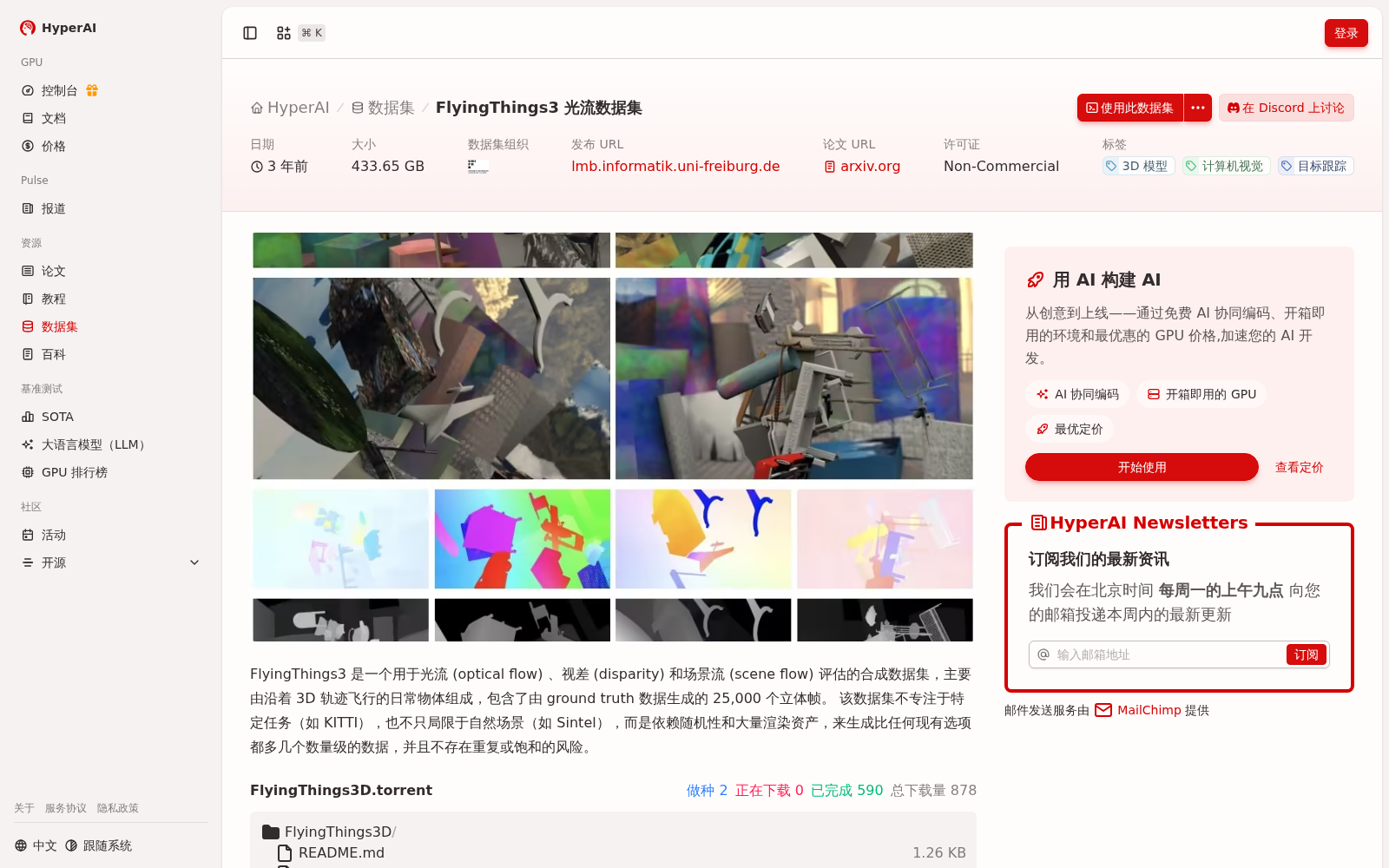Click the 订阅 subscribe button

pos(1306,654)
